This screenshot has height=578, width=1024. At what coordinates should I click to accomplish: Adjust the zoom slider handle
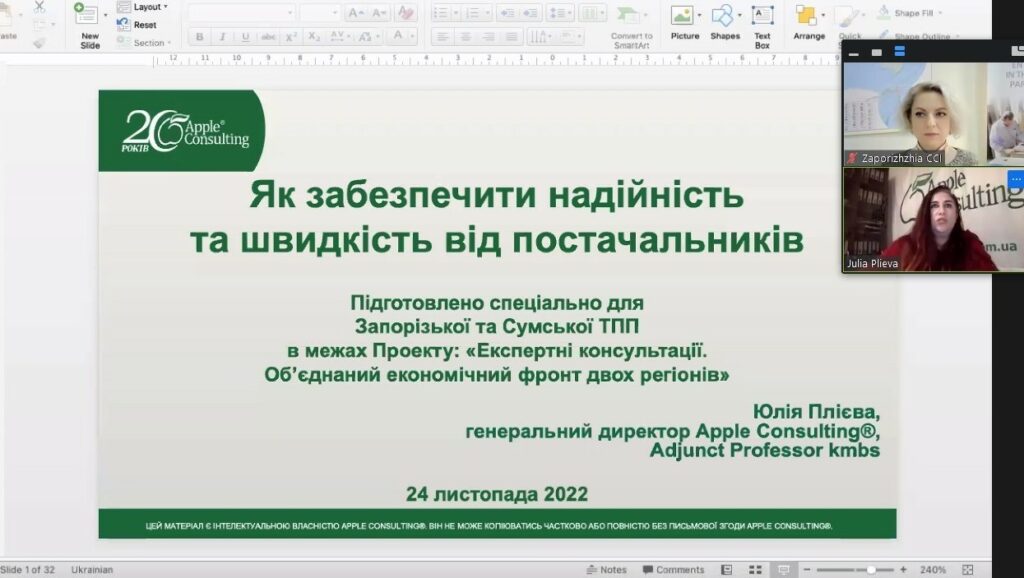[871, 570]
